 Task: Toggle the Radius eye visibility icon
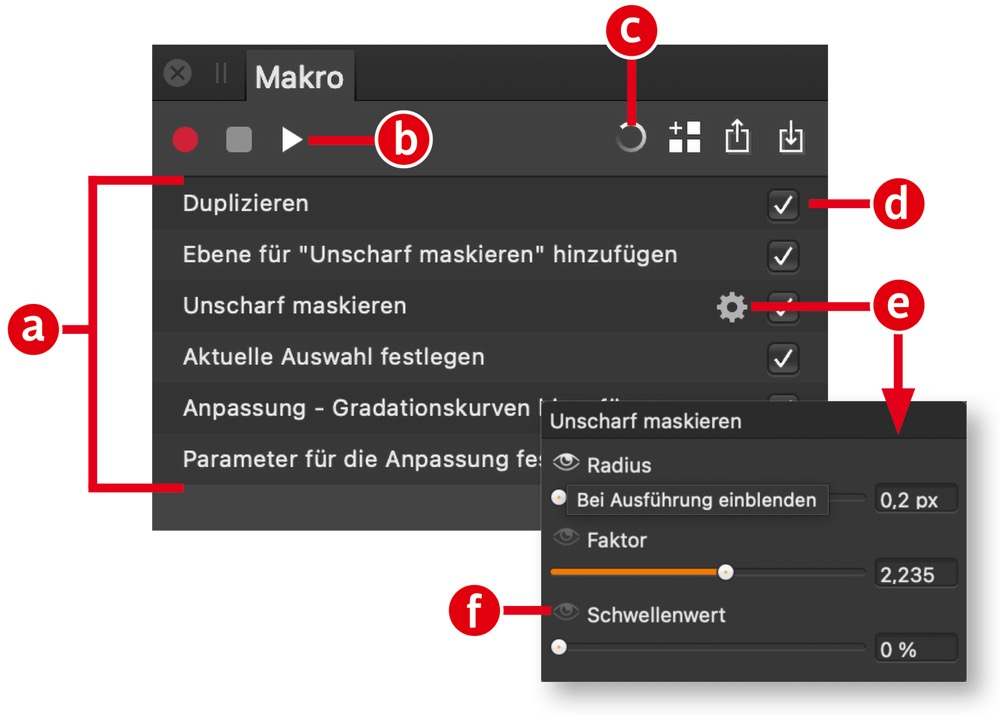(566, 462)
